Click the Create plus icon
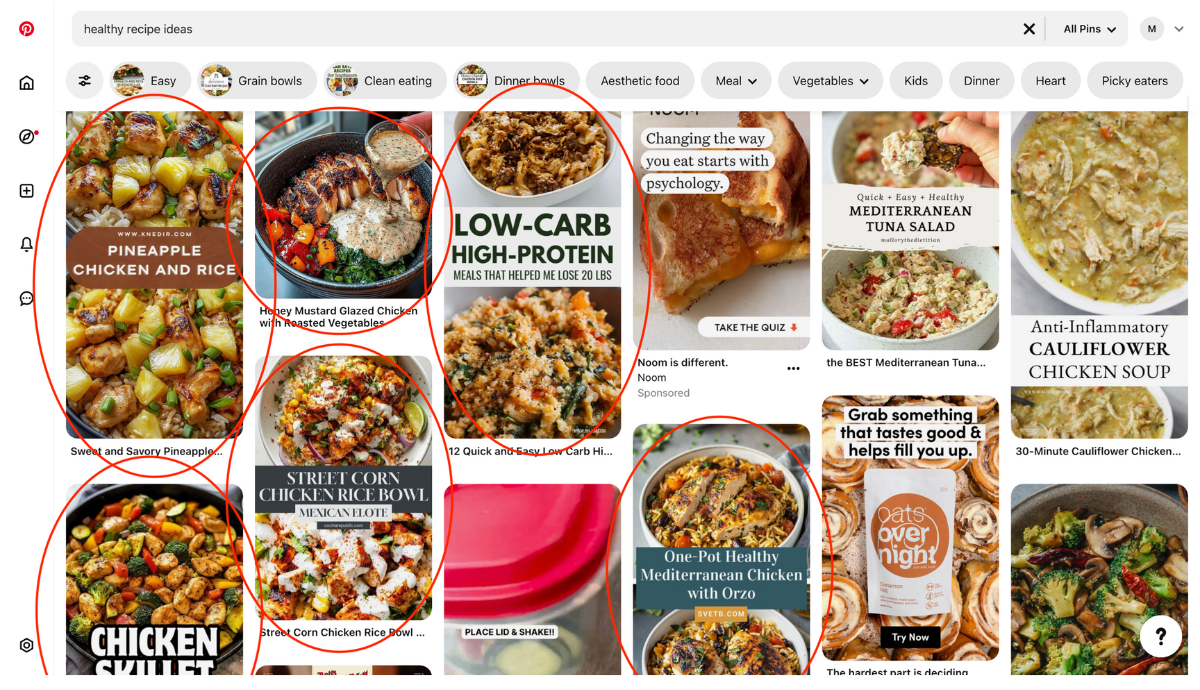The width and height of the screenshot is (1200, 690). [27, 190]
